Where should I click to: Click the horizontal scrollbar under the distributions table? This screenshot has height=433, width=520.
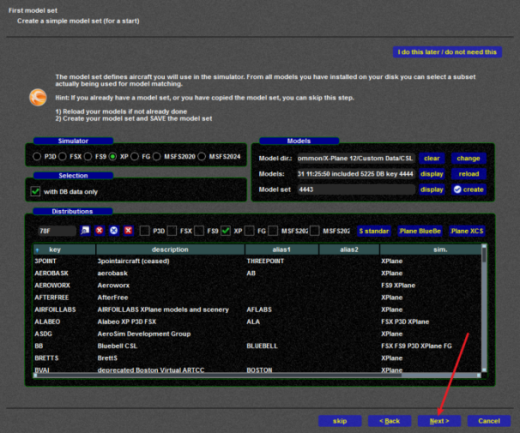(257, 375)
